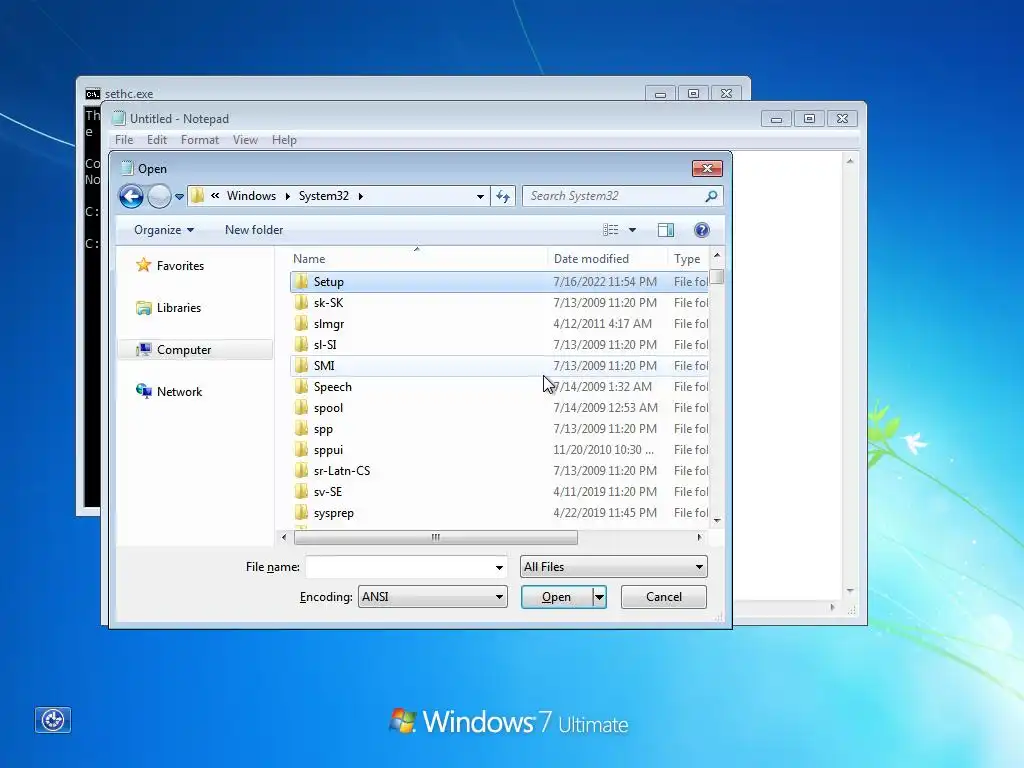
Task: Click the change view icon
Action: coord(611,230)
